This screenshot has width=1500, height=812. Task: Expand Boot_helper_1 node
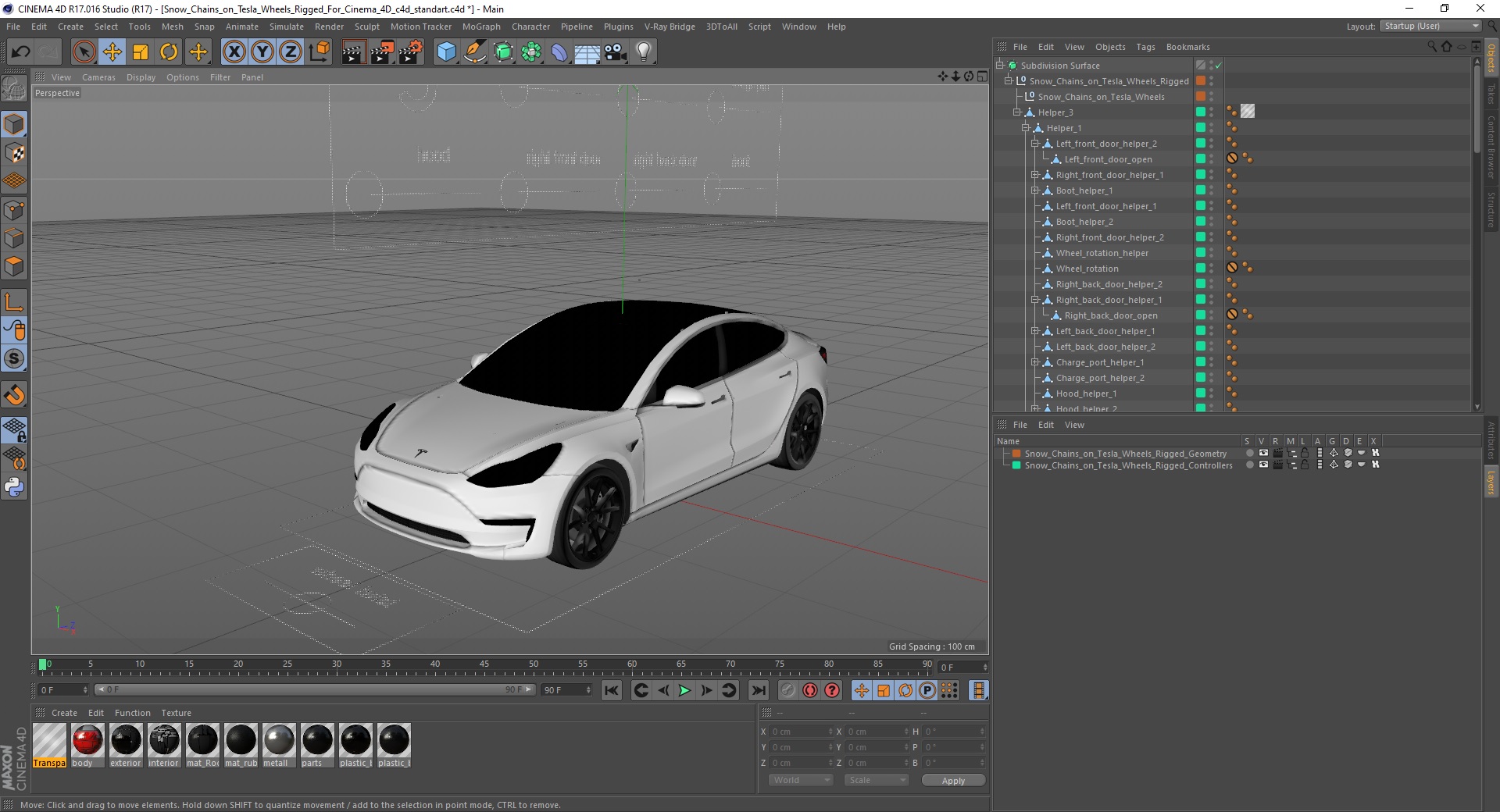pyautogui.click(x=1034, y=191)
